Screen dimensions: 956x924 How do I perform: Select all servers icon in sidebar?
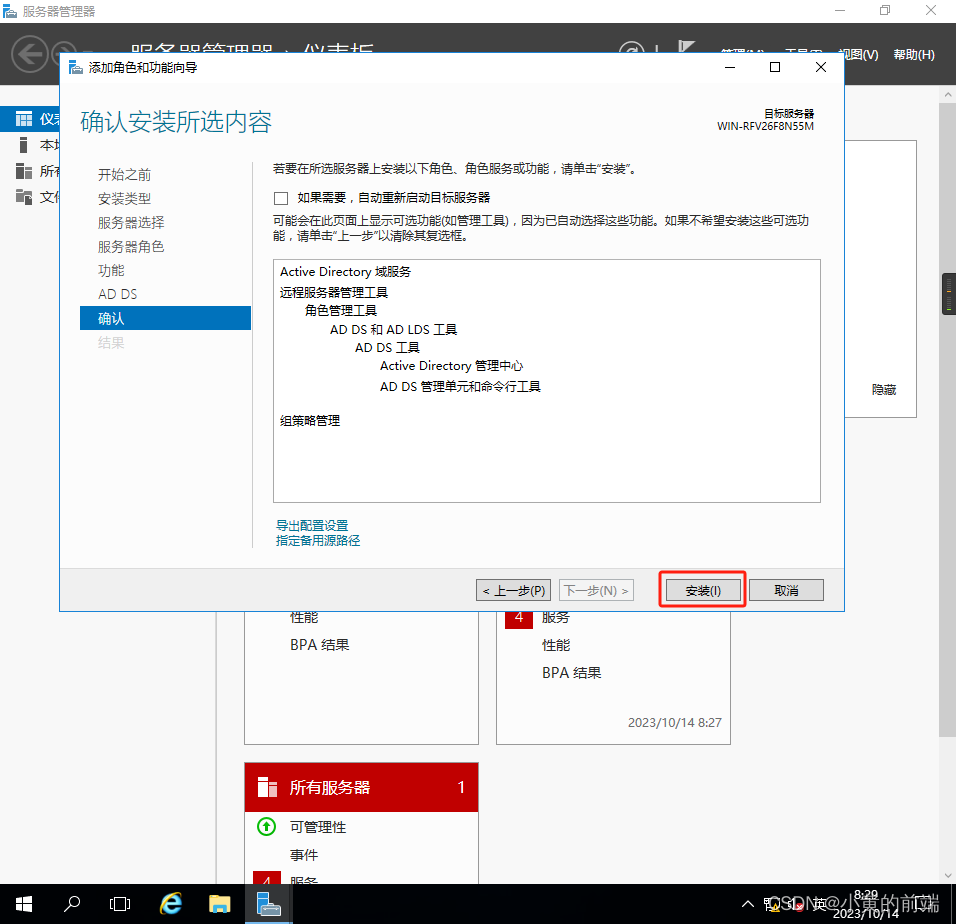(x=24, y=171)
